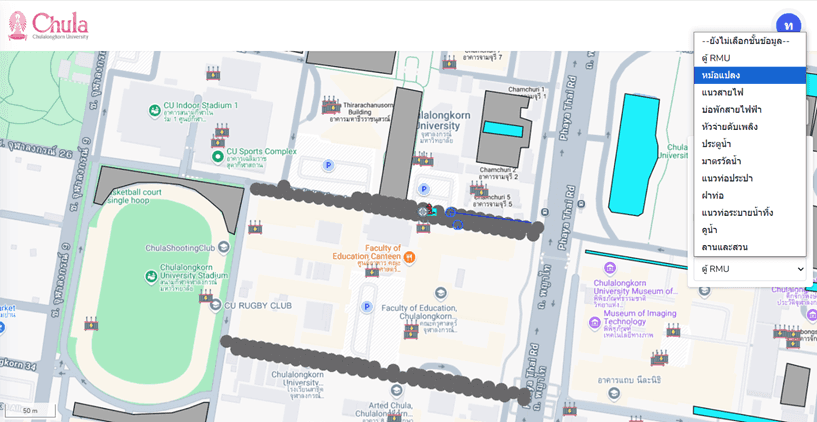Click the cyan rectangle inside Chamchuri 2 building

503,129
